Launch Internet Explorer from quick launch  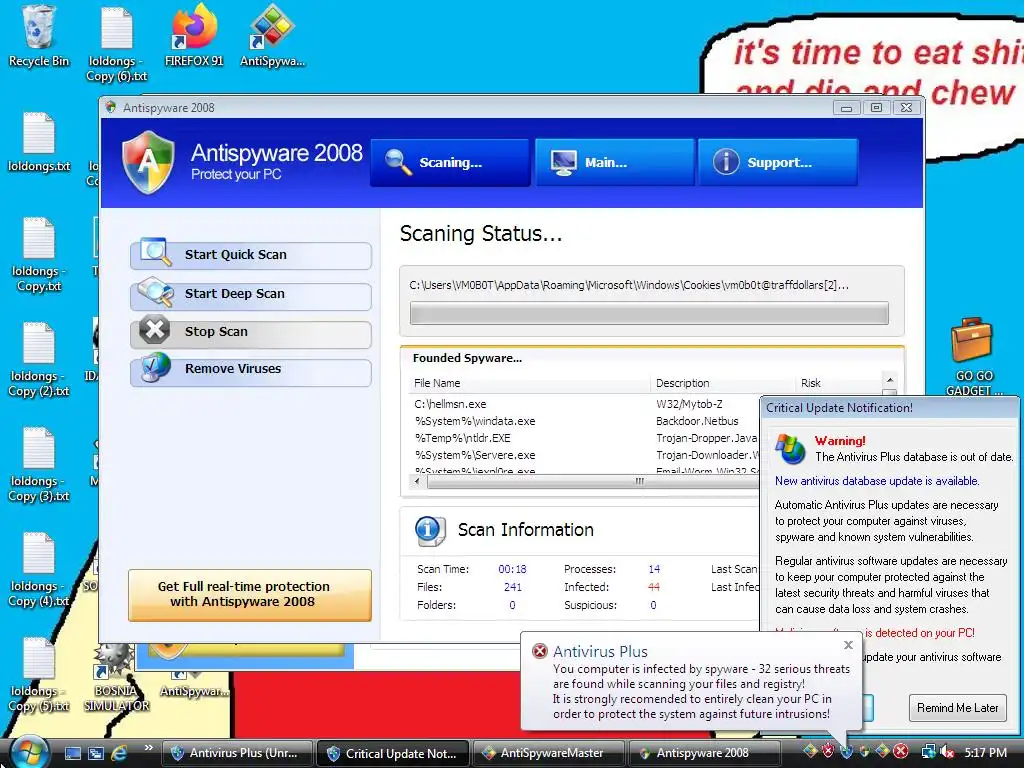(120, 754)
